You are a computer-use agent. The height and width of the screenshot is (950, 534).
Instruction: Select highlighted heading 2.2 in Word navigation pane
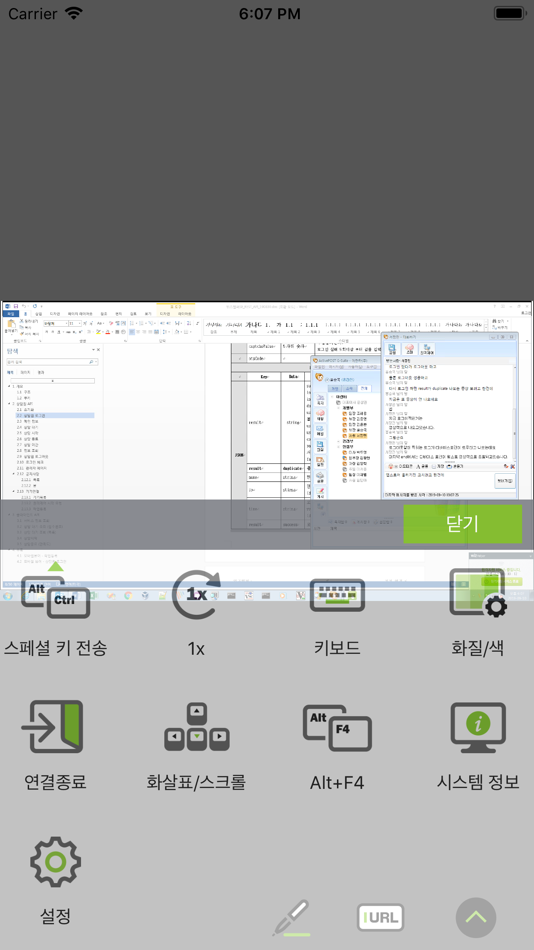tap(53, 416)
